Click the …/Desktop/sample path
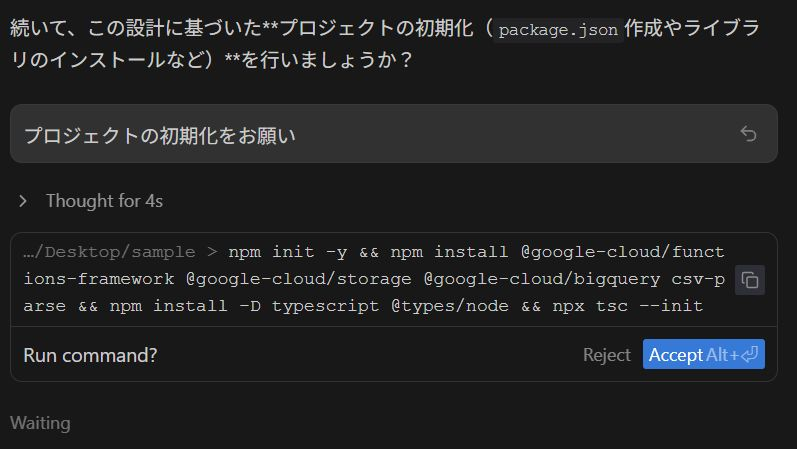797x449 pixels. pyautogui.click(x=108, y=252)
